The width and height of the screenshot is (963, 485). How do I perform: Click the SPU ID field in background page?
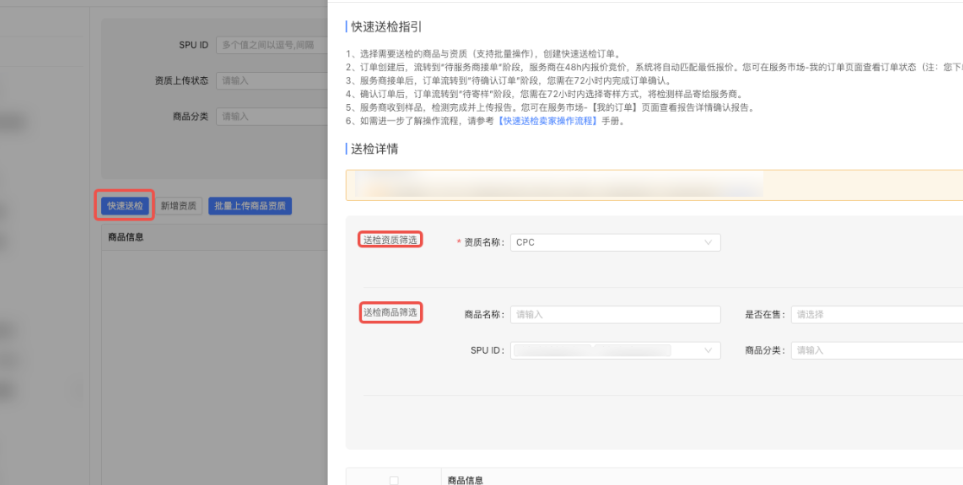(x=272, y=45)
